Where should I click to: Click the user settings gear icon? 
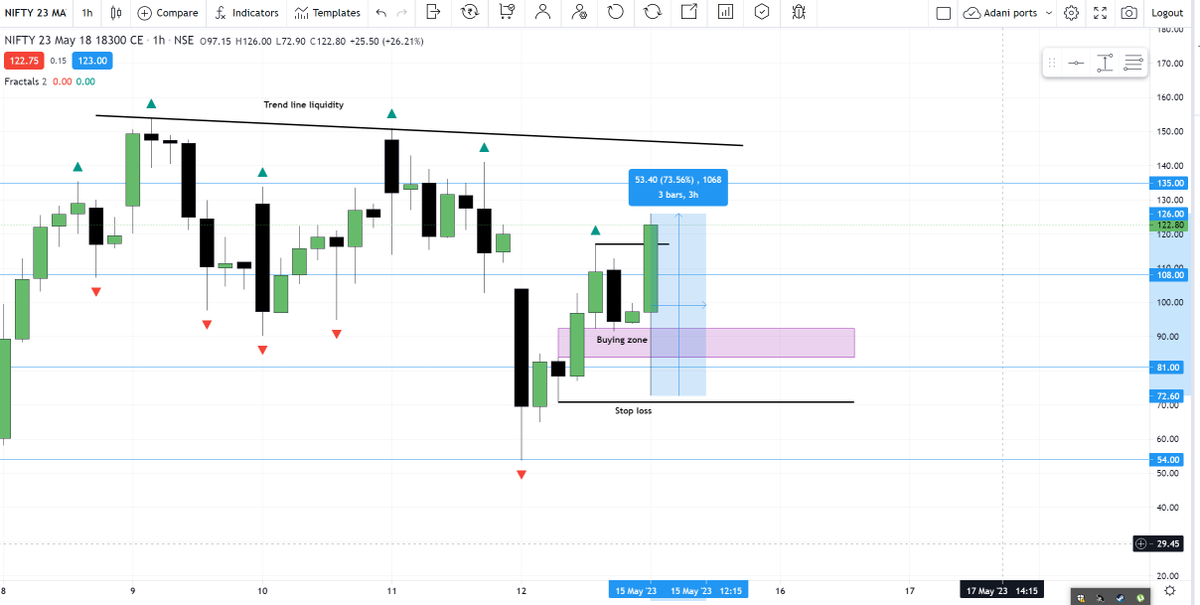(x=578, y=13)
